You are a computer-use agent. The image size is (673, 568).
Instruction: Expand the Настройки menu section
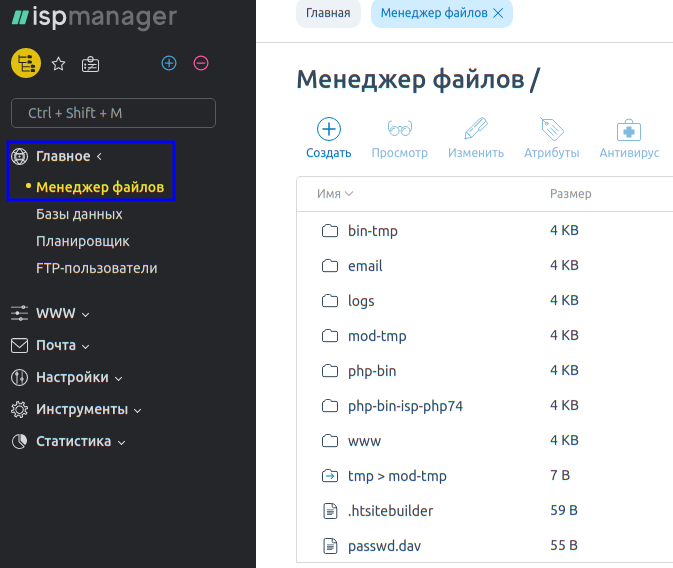pyautogui.click(x=79, y=377)
